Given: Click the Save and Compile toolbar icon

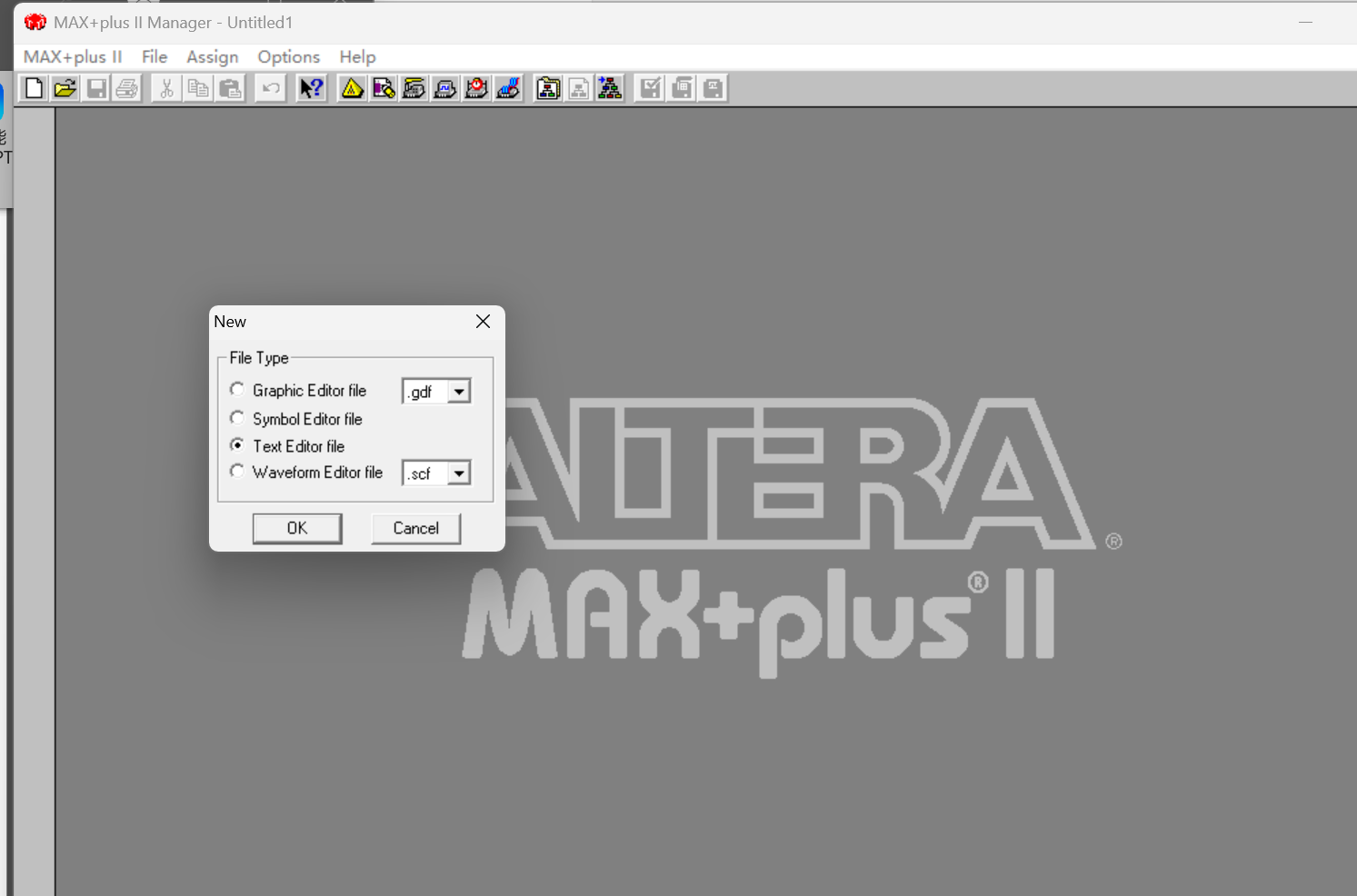Looking at the screenshot, I should [x=682, y=88].
